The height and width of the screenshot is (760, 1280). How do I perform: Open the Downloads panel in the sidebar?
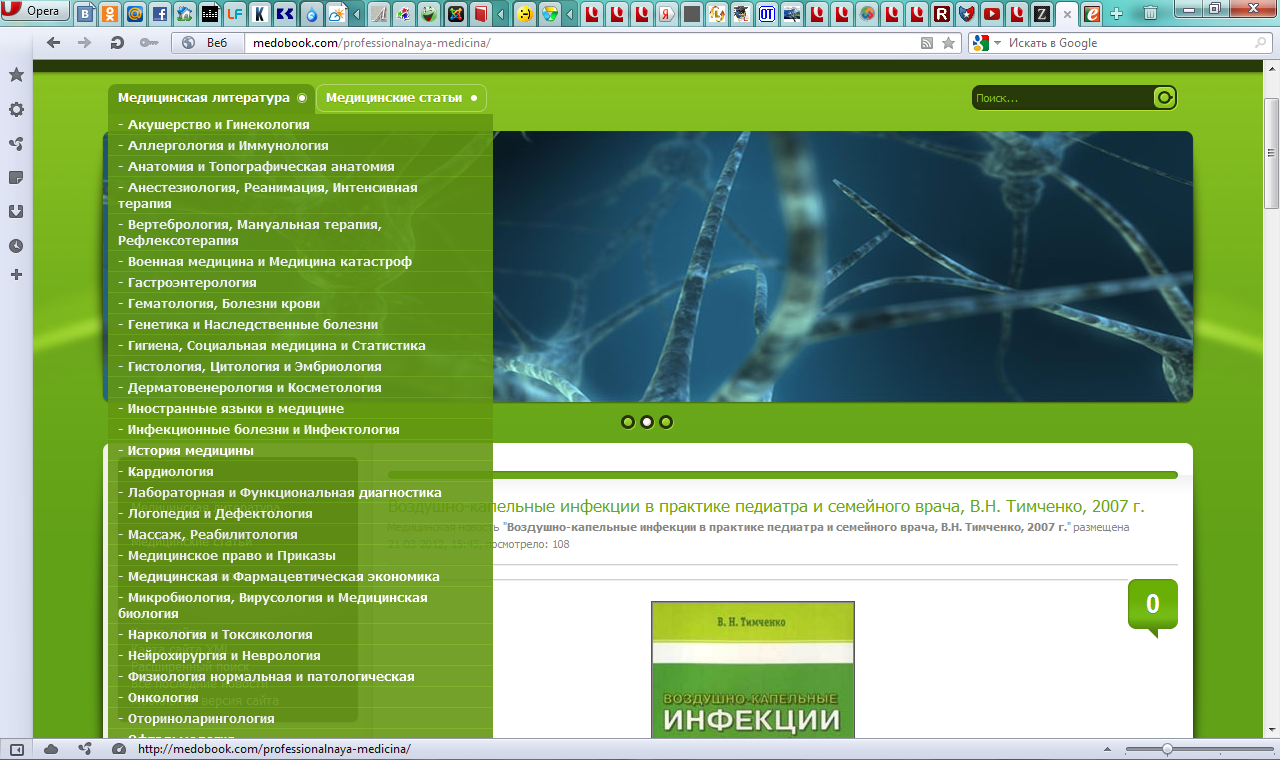pos(16,211)
